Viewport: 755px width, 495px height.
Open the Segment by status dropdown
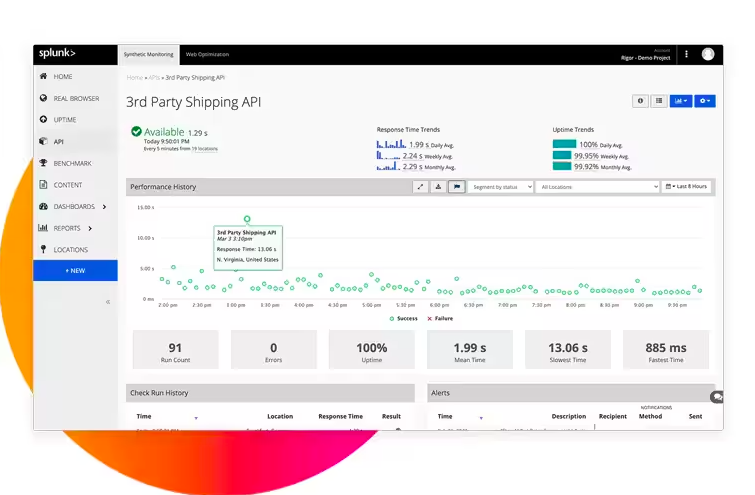(501, 187)
